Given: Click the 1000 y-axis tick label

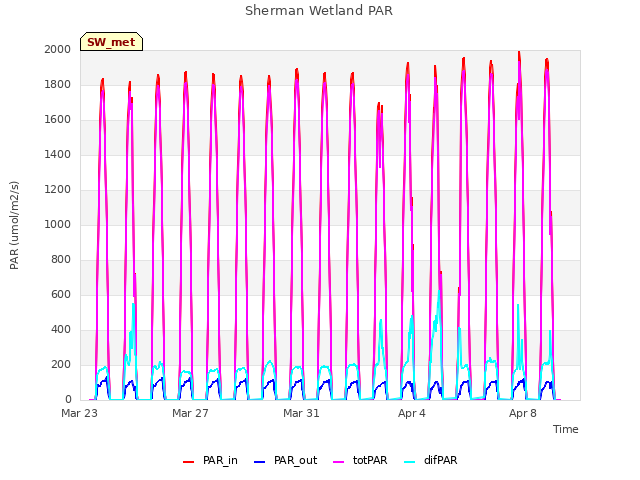Looking at the screenshot, I should 58,224.
